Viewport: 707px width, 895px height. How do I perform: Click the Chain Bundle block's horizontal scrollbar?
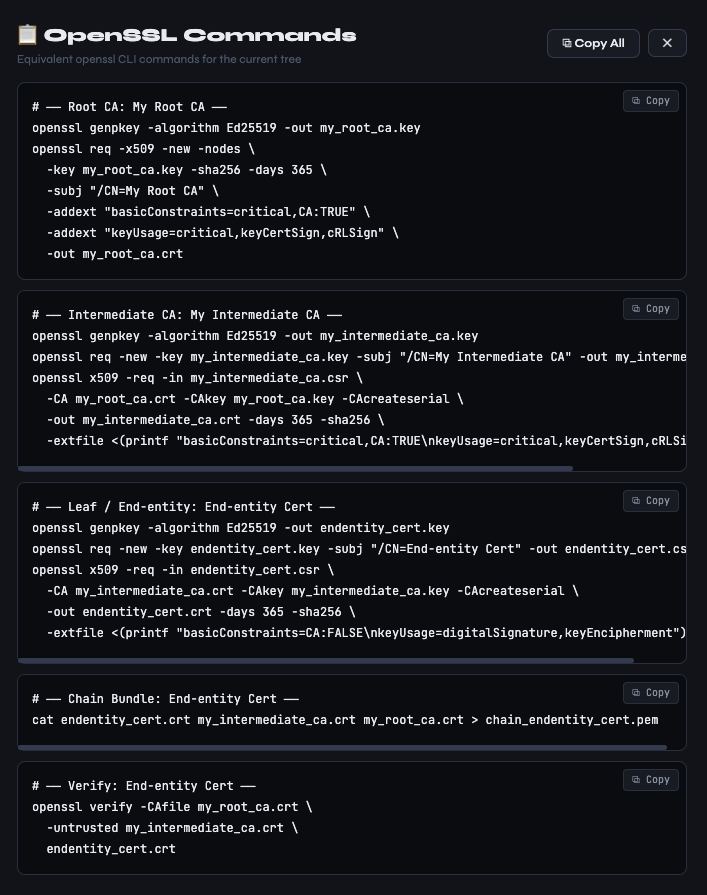[x=342, y=747]
